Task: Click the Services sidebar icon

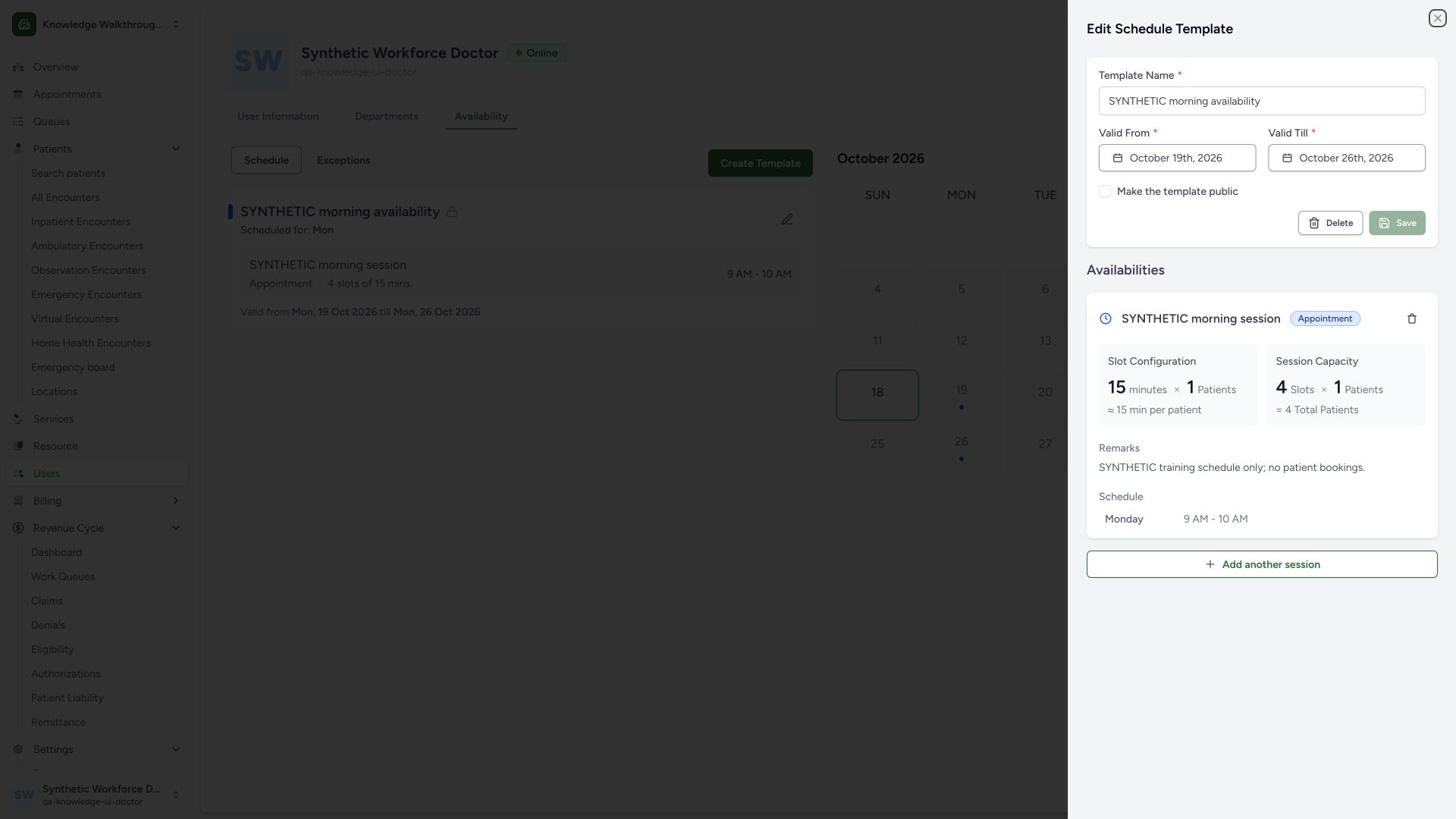Action: click(x=18, y=419)
